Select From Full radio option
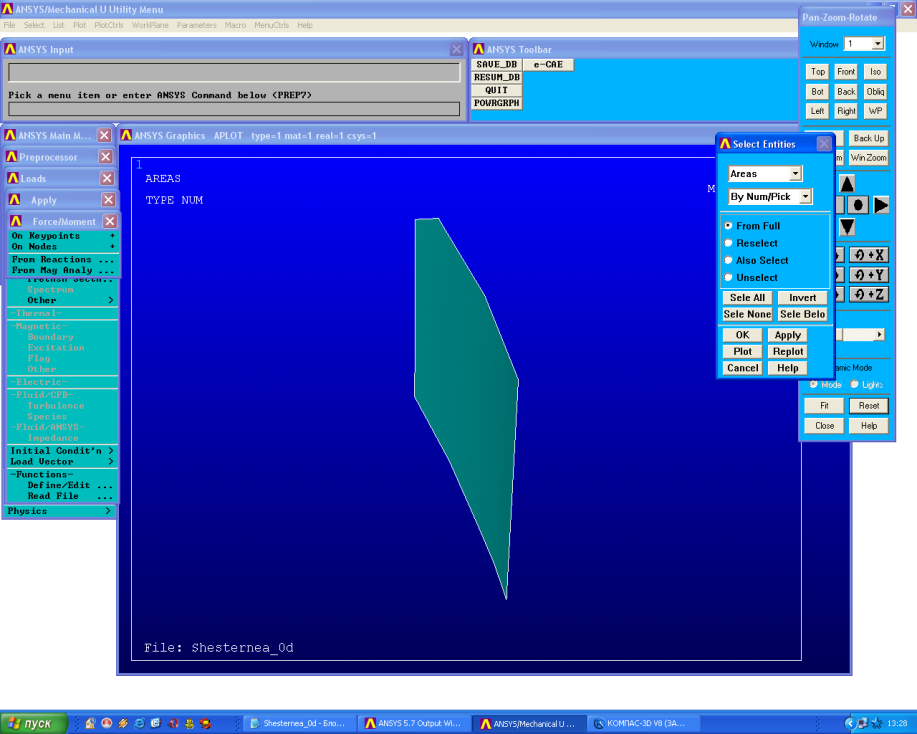 tap(728, 225)
